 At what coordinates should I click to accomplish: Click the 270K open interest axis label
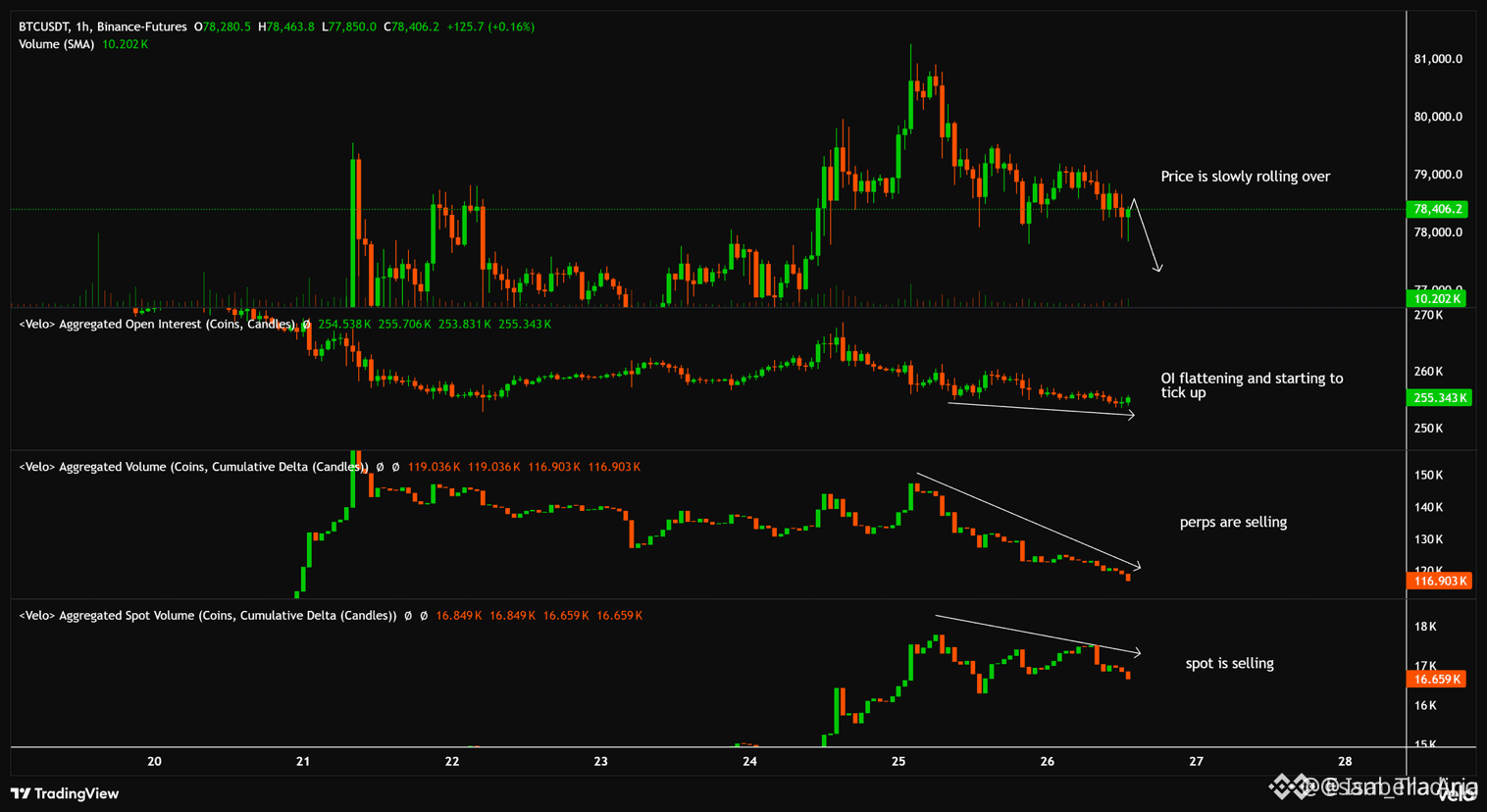tap(1428, 316)
